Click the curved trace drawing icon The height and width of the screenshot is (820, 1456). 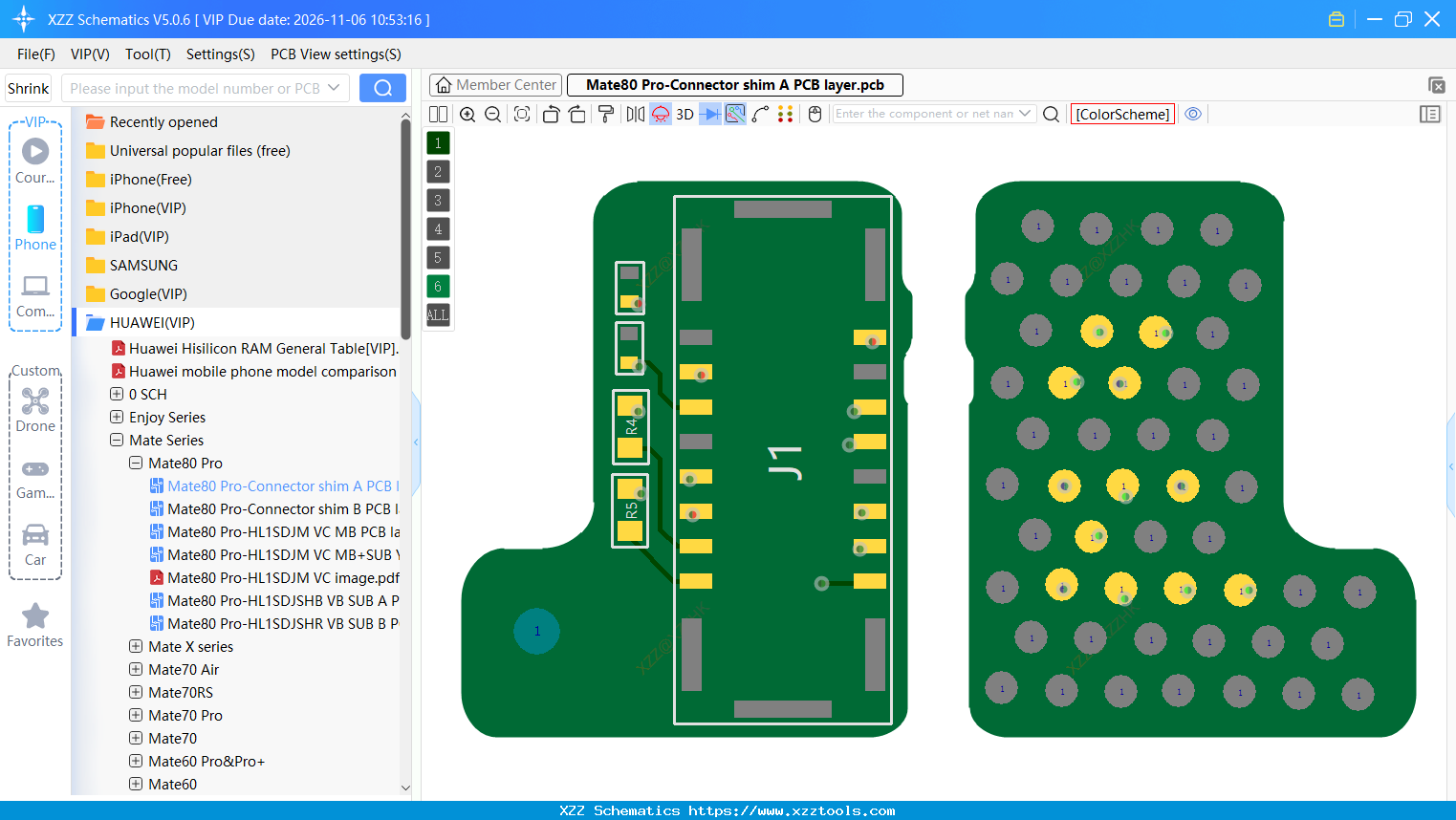point(760,114)
